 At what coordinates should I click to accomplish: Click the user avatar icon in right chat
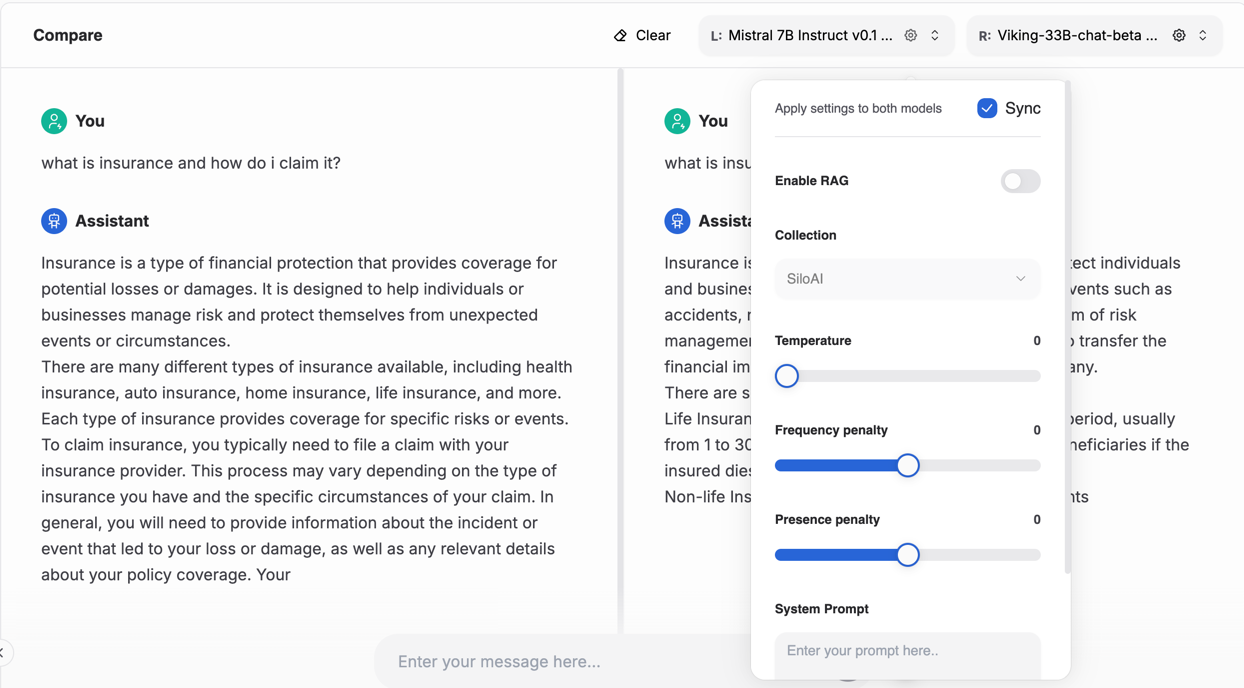pos(677,121)
